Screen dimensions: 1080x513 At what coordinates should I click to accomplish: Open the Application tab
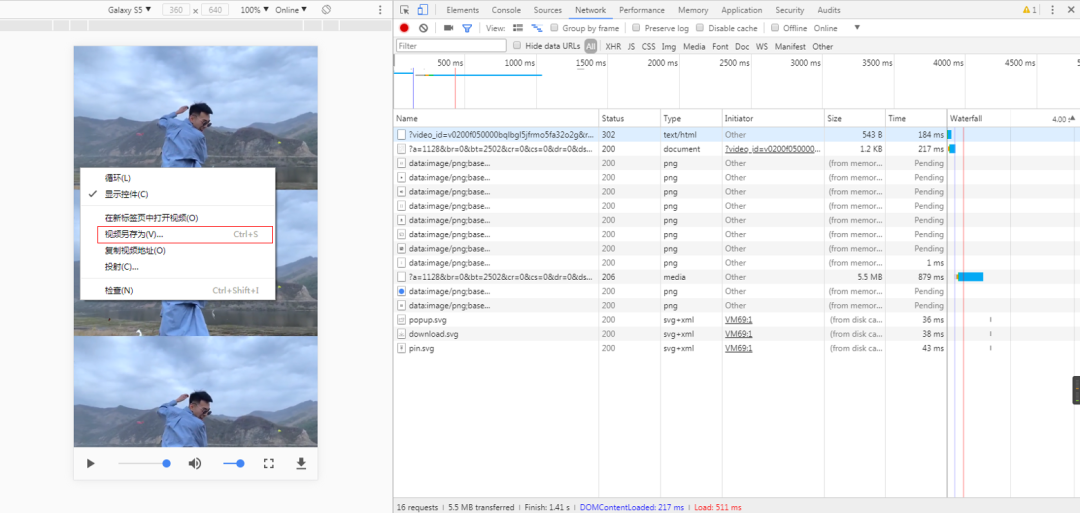742,10
